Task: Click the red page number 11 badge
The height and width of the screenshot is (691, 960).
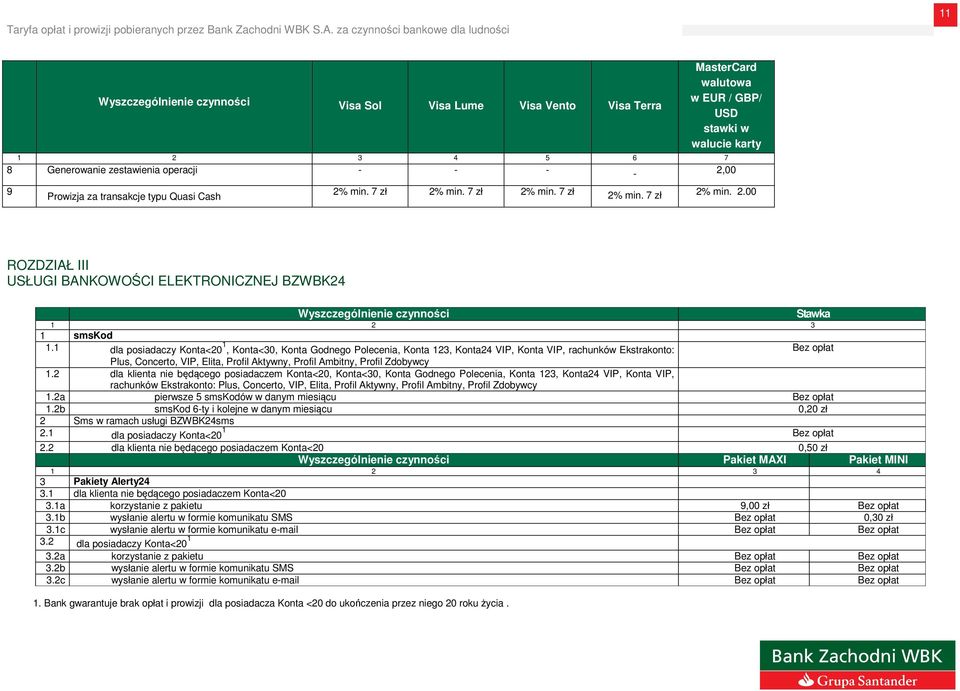Action: coord(945,14)
